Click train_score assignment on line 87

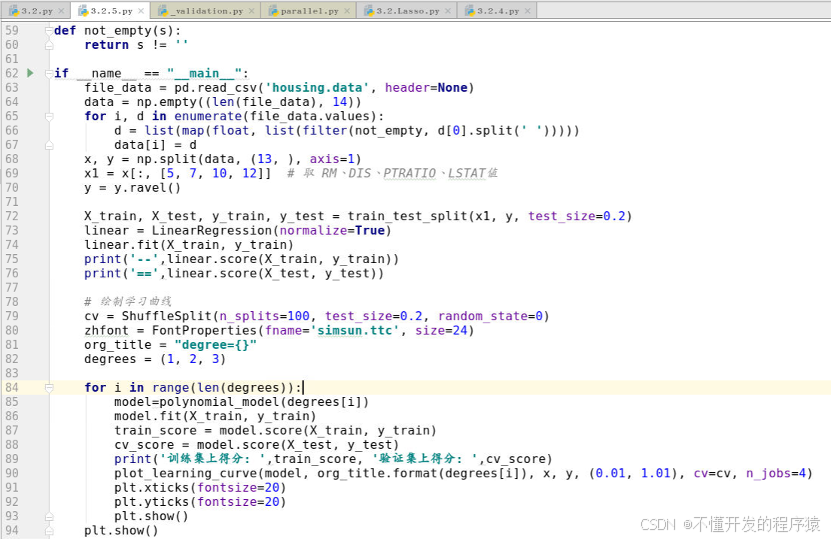[x=275, y=431]
